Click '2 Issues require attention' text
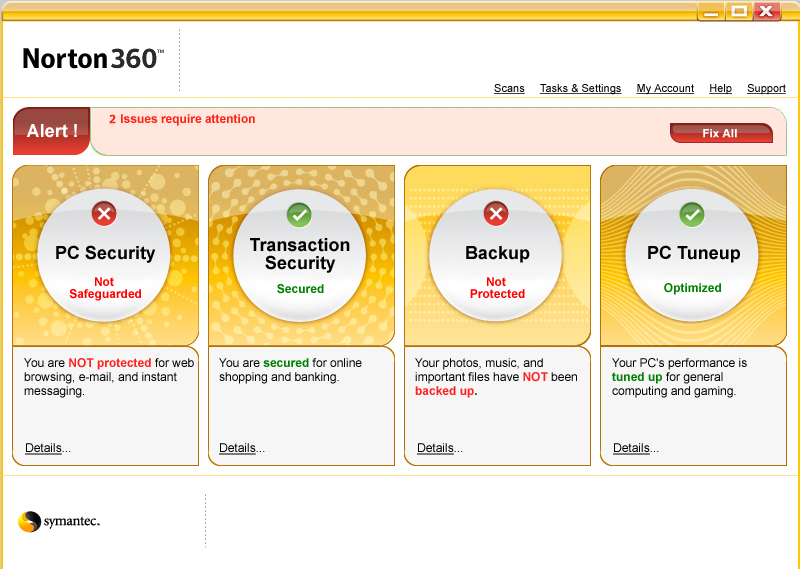 click(x=182, y=119)
